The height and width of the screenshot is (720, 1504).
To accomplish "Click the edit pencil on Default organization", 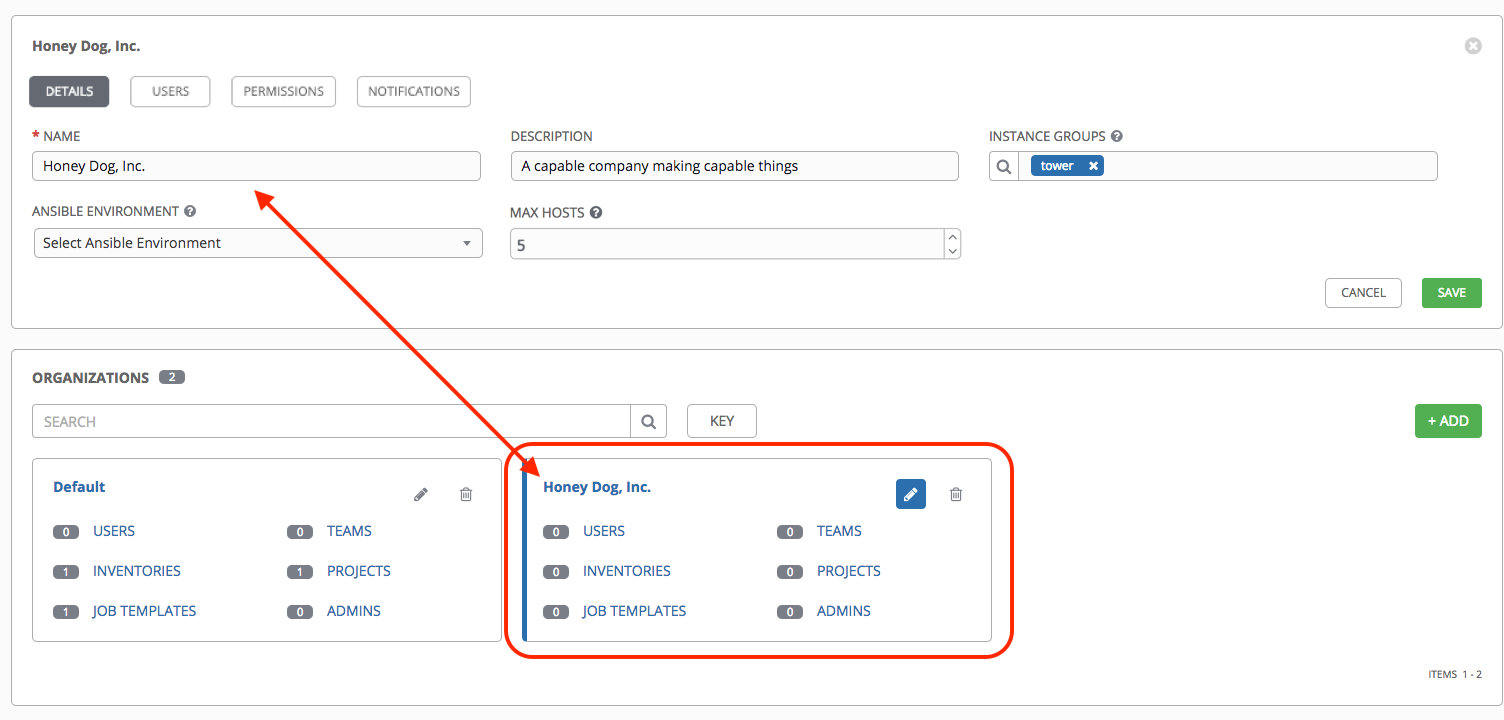I will (x=421, y=494).
